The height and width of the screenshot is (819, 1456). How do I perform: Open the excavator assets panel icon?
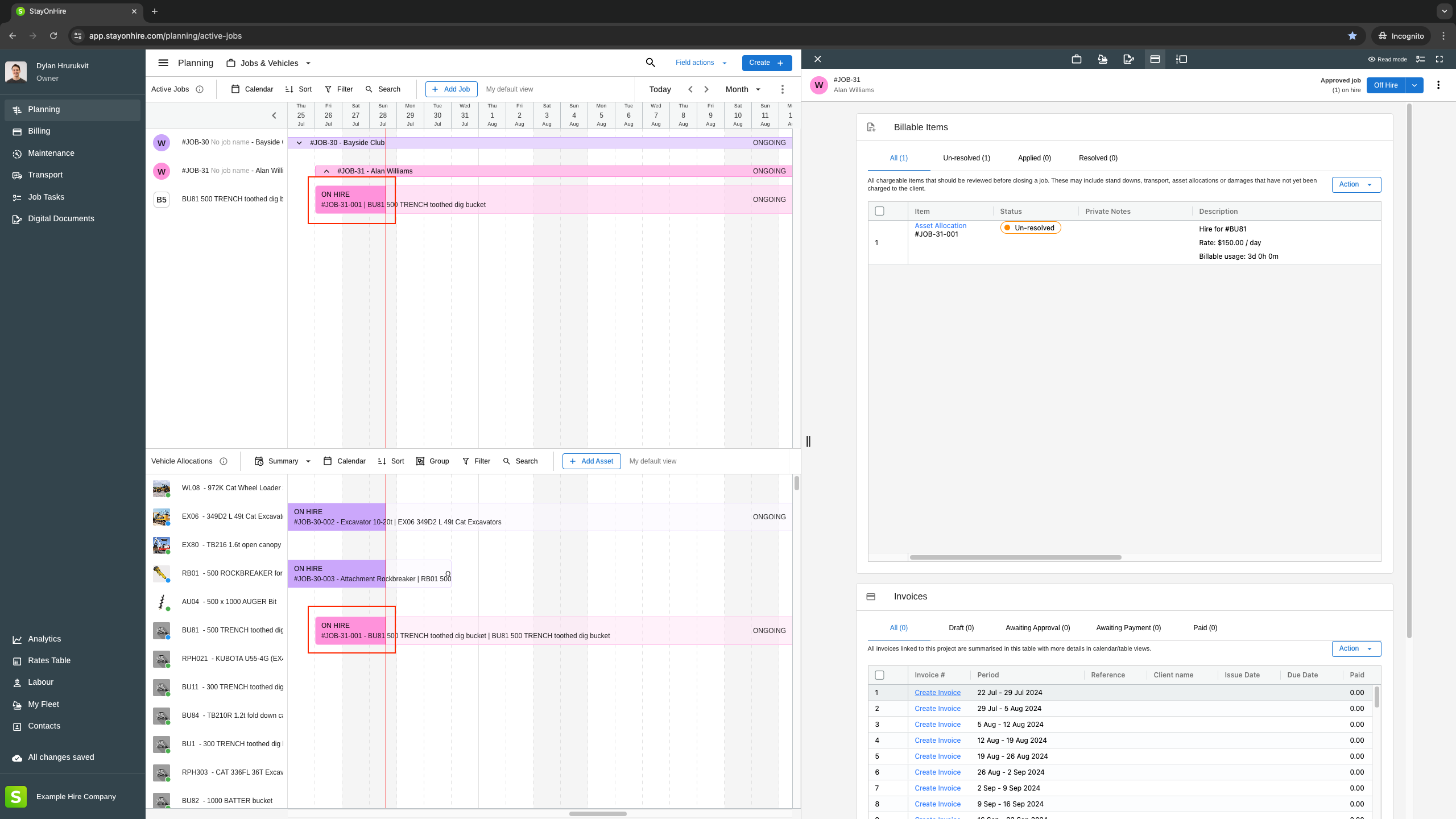click(1102, 59)
